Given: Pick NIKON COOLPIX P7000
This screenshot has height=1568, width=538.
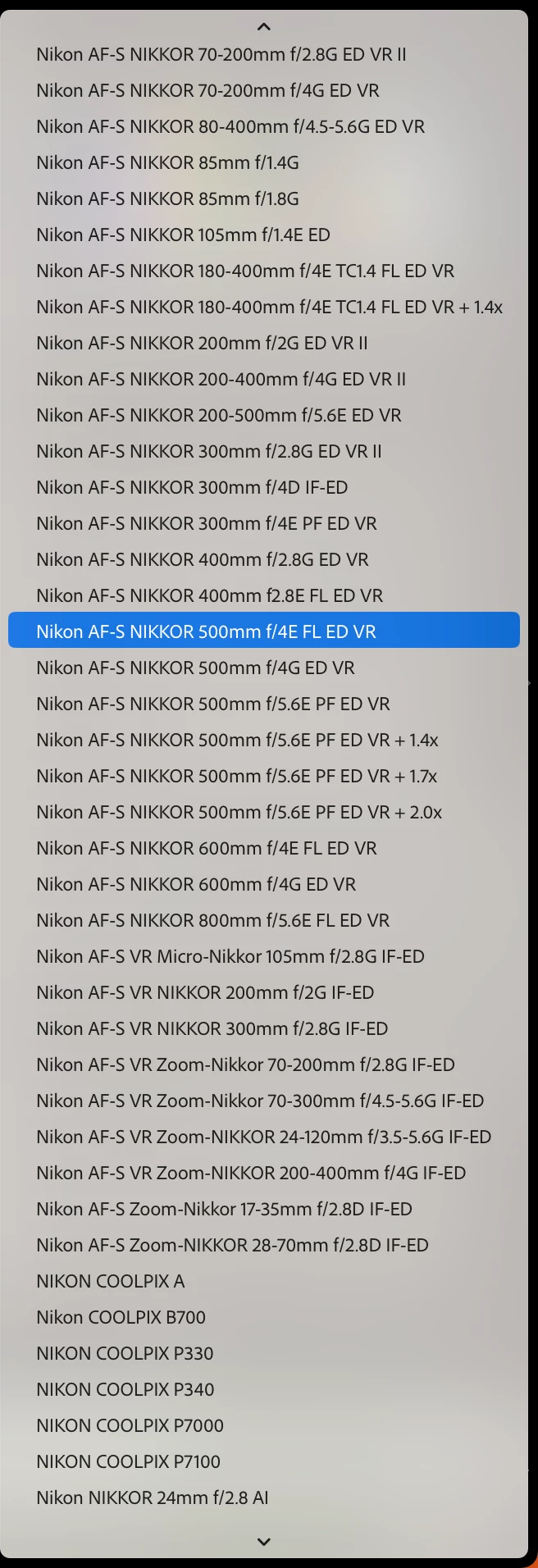Looking at the screenshot, I should (264, 1425).
